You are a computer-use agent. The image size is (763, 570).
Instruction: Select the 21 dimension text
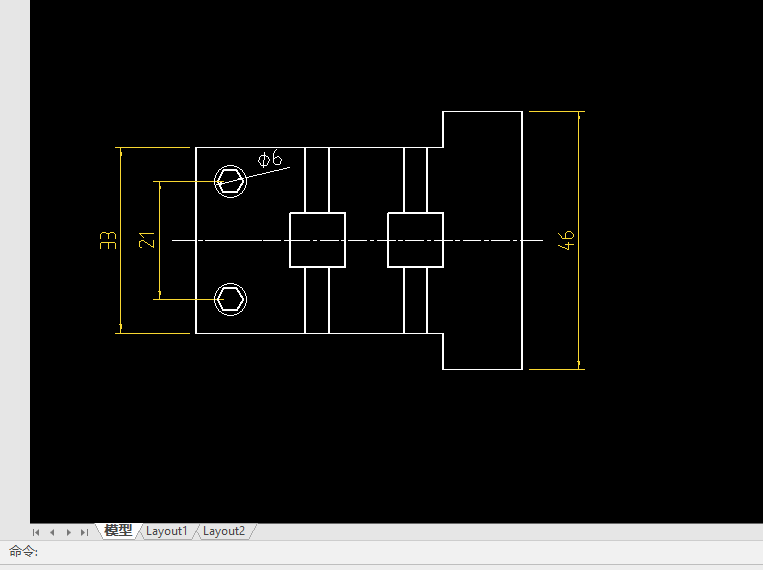click(147, 240)
